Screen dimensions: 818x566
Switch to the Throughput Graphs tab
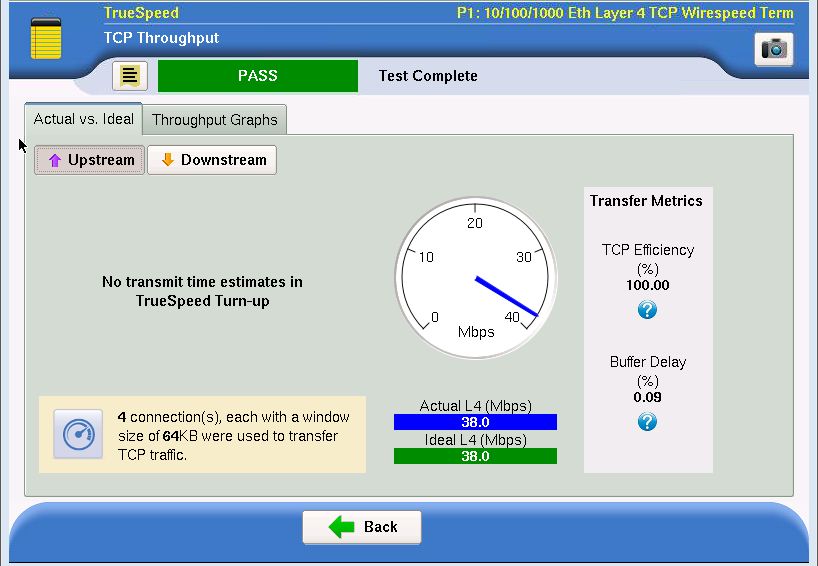click(x=214, y=119)
